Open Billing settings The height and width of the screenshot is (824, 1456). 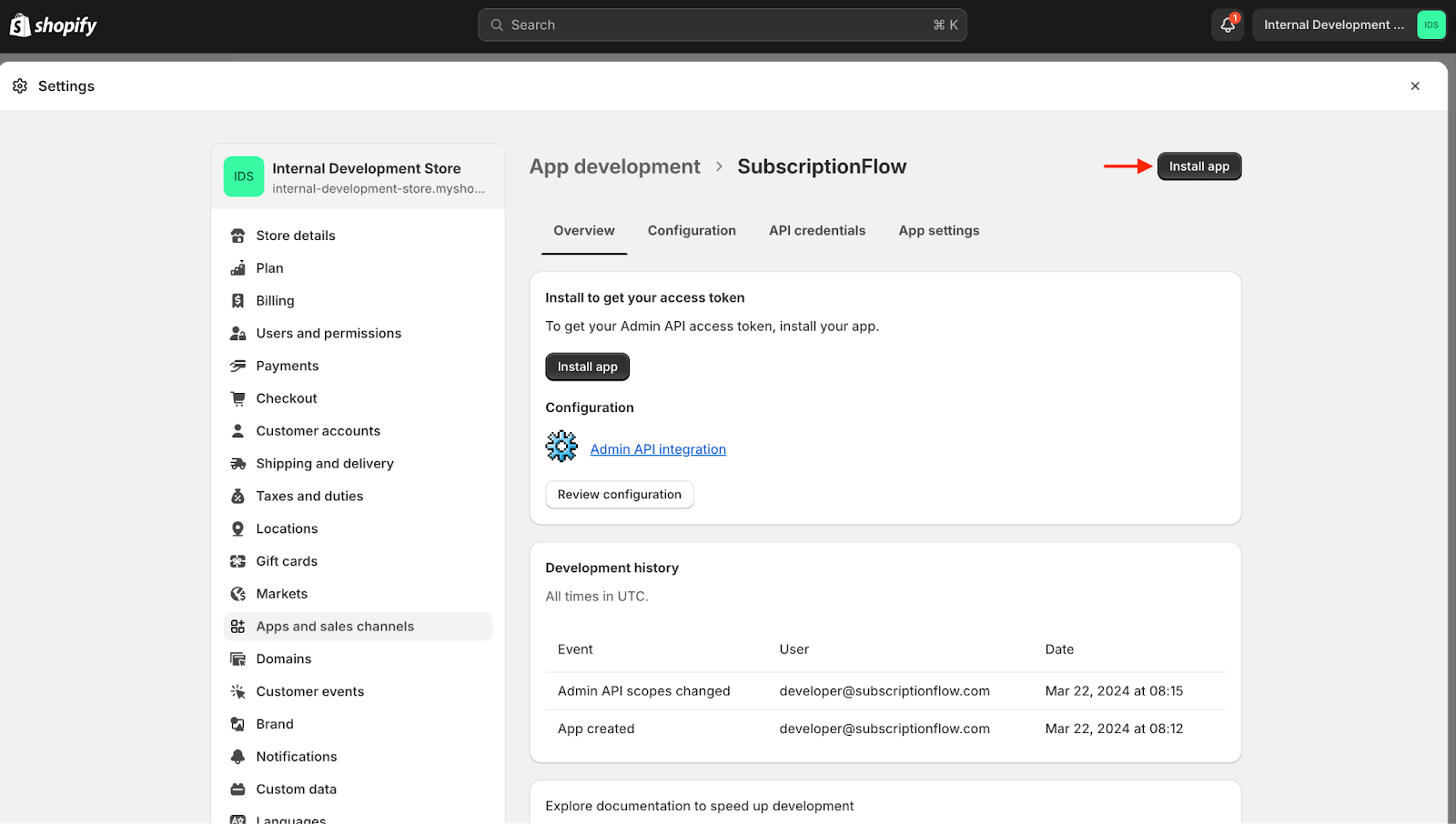click(358, 301)
